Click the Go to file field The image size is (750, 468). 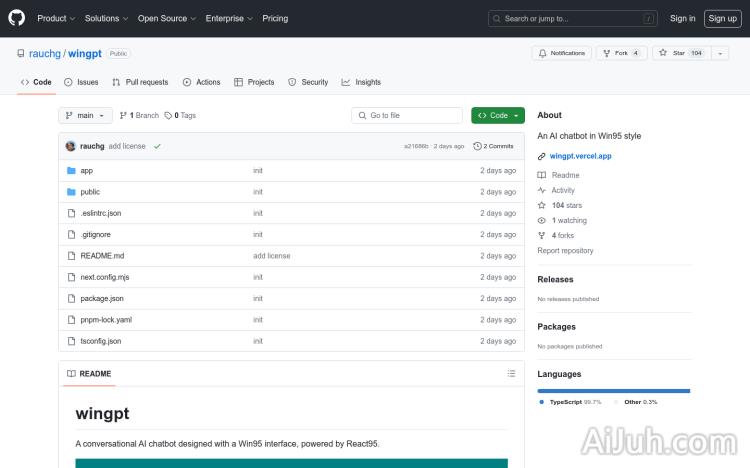tap(407, 115)
